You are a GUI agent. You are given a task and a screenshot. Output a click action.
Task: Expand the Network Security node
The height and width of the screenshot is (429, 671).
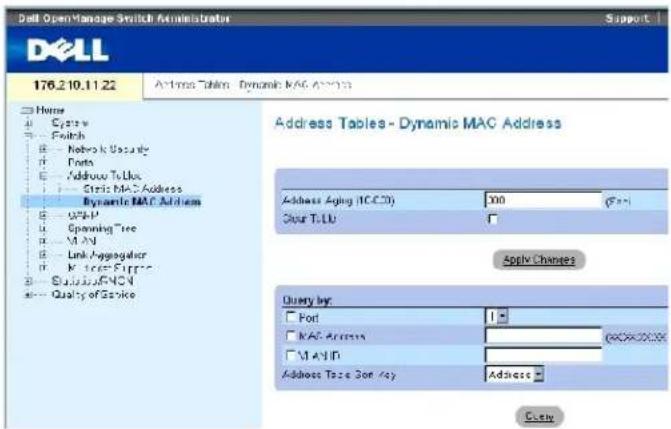click(x=42, y=149)
